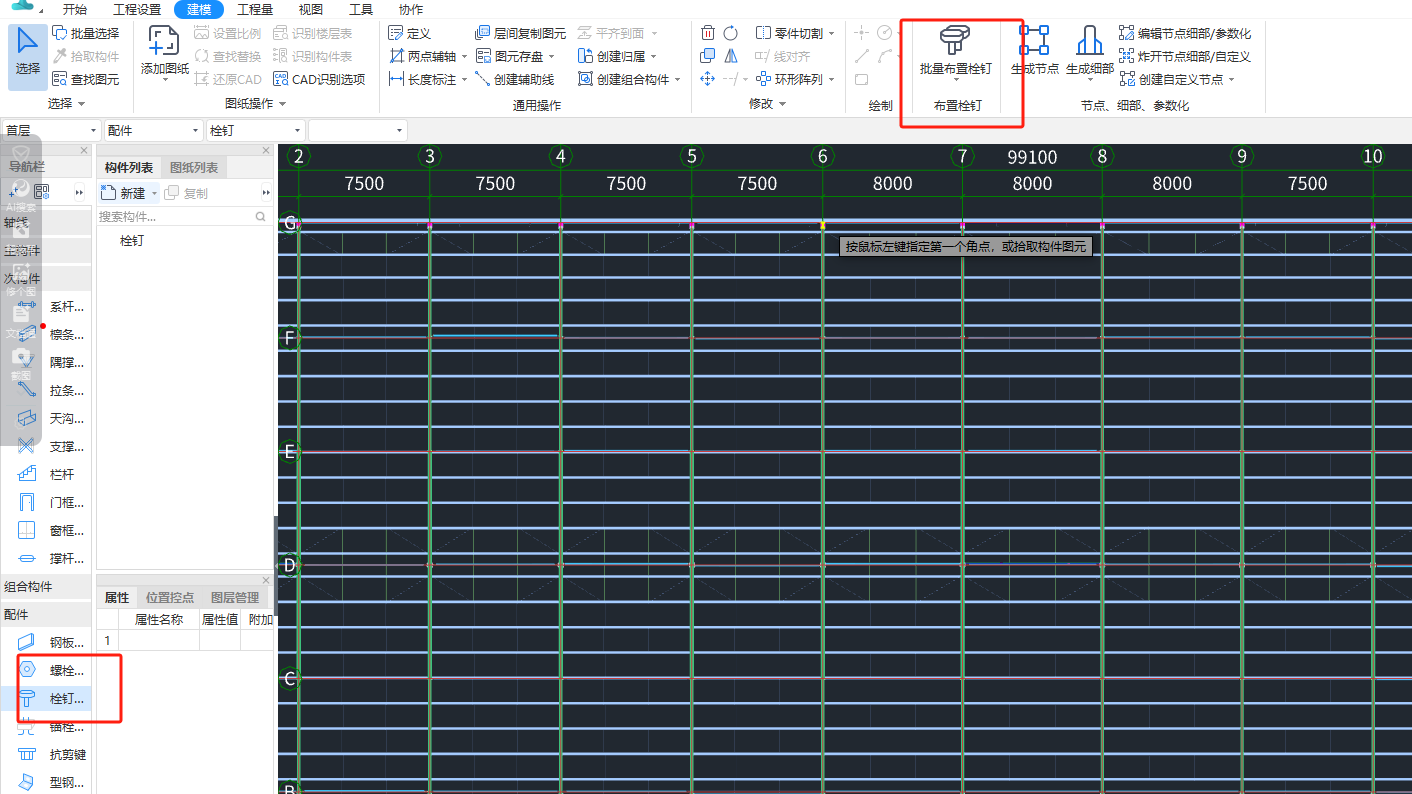Open the 工程设置 ribbon tab
The height and width of the screenshot is (794, 1412).
click(x=137, y=9)
